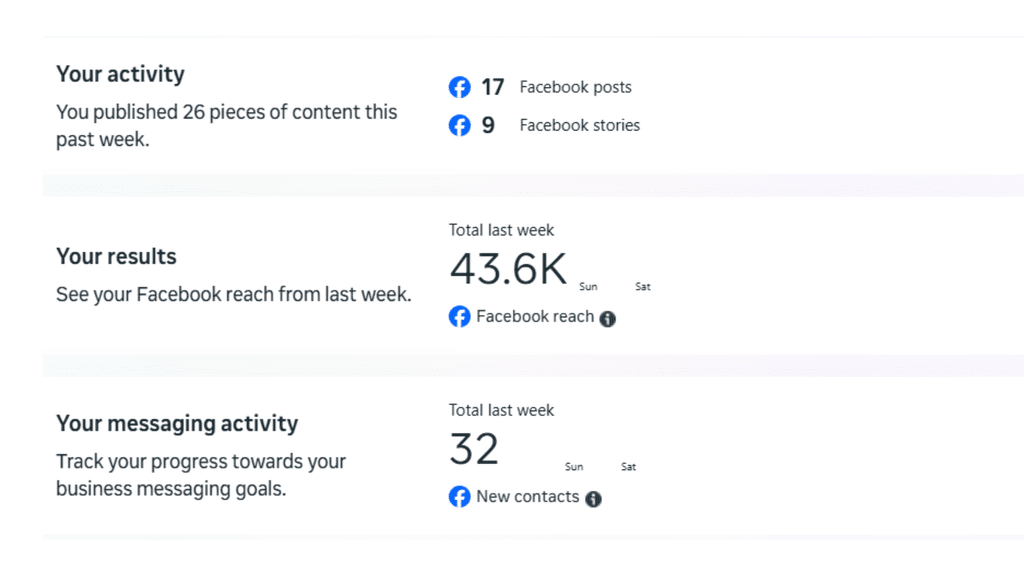Click the Sat label in reach chart

643,287
